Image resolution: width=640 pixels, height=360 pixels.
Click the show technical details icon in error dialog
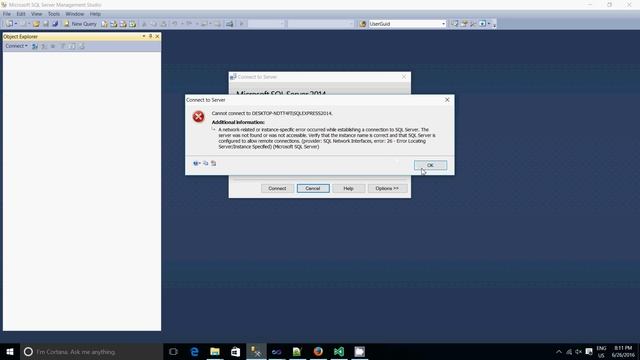click(213, 163)
